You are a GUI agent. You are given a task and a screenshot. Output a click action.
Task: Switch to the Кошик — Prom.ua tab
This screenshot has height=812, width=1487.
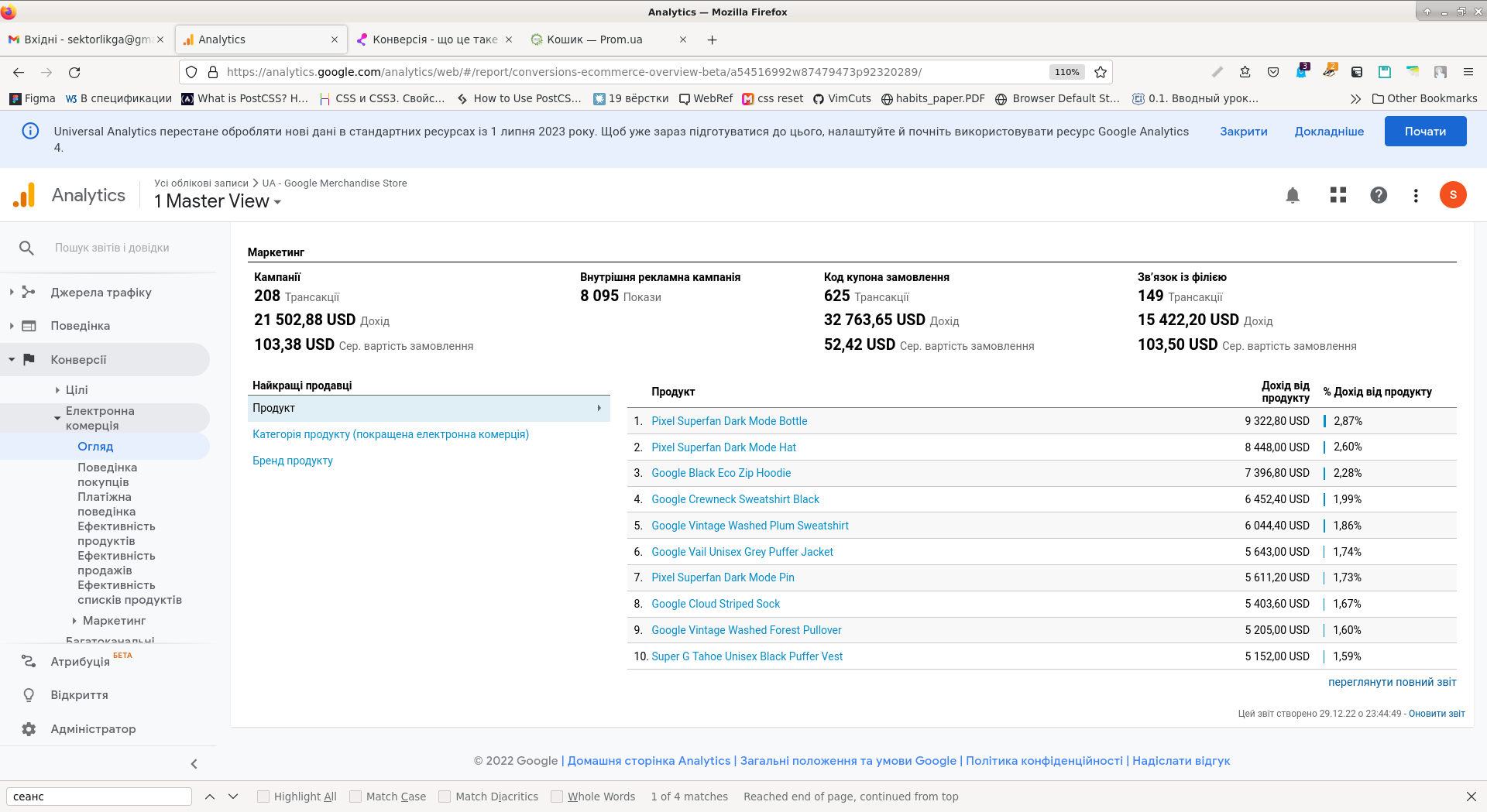[595, 39]
